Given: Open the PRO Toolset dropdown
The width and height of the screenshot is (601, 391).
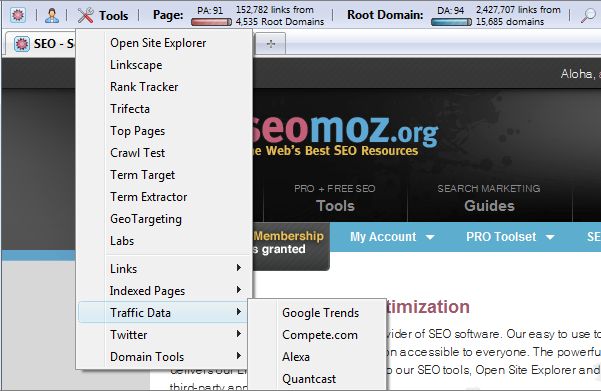Looking at the screenshot, I should (510, 237).
